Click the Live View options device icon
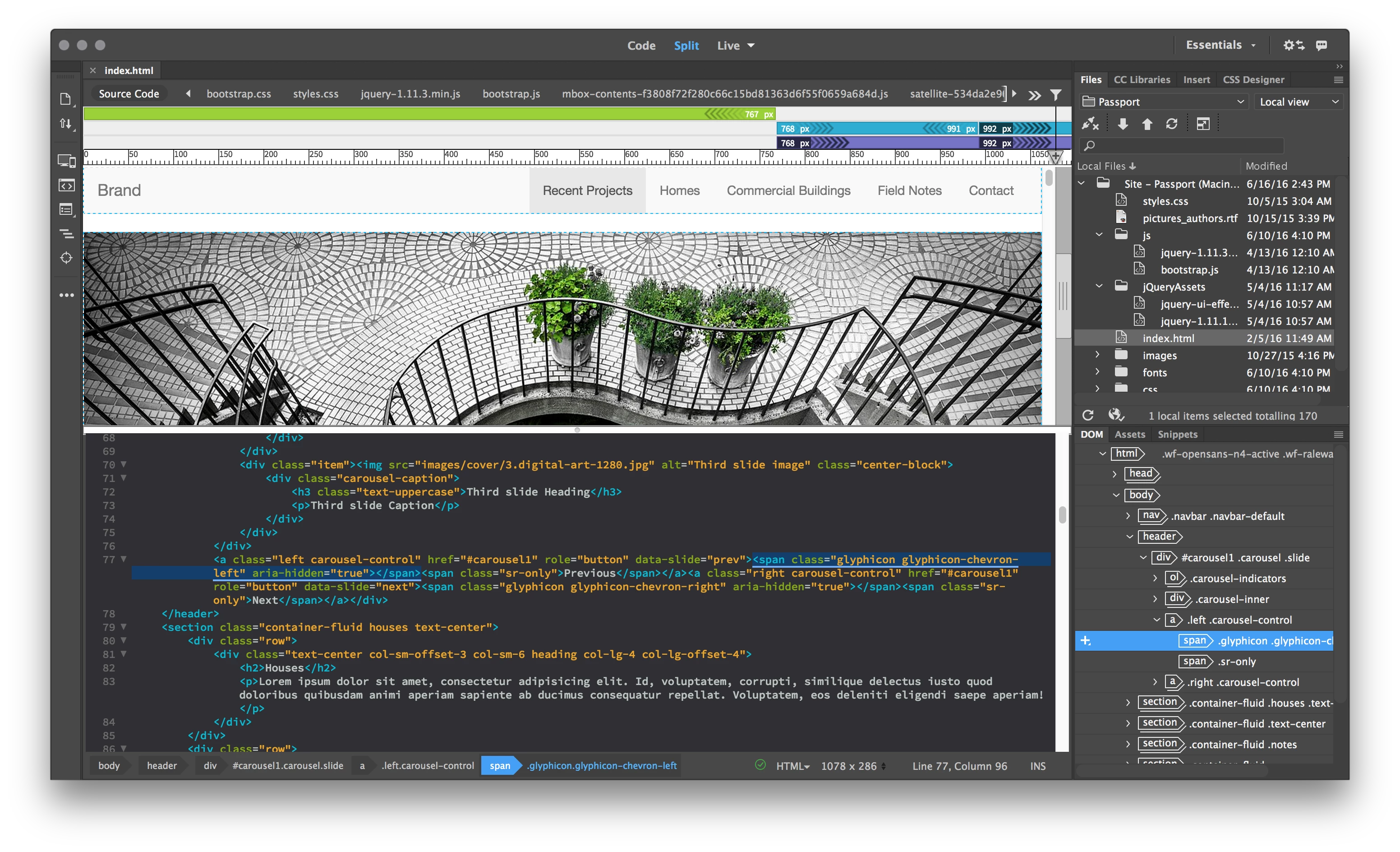1400x852 pixels. pos(66,161)
